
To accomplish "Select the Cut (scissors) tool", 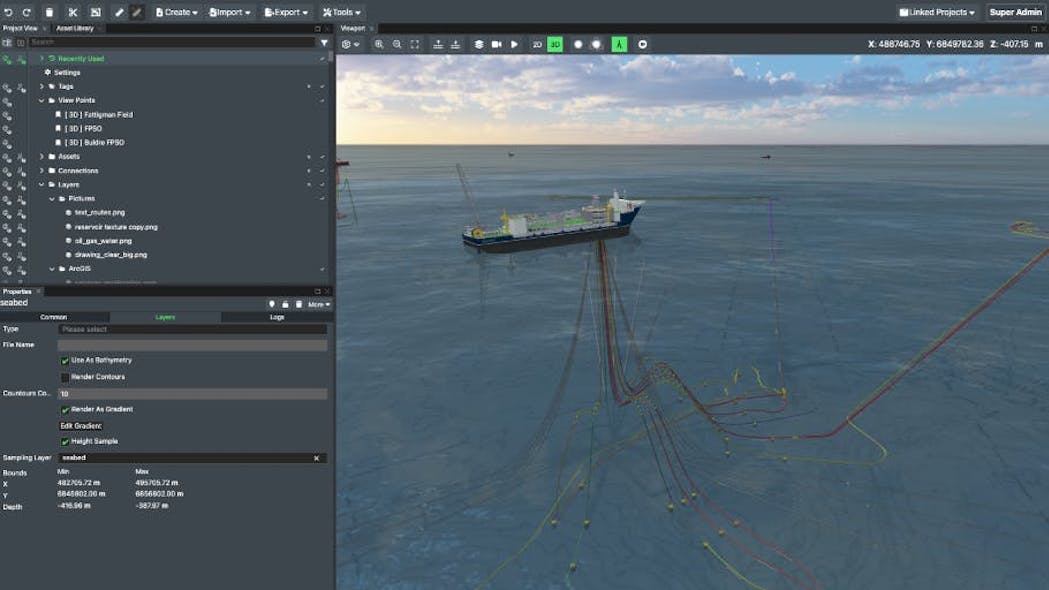I will tap(72, 12).
